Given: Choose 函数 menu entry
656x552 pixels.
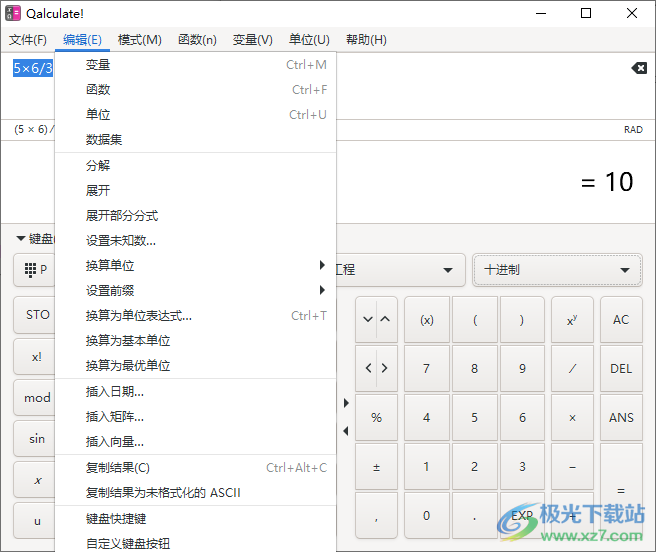Looking at the screenshot, I should tap(196, 90).
